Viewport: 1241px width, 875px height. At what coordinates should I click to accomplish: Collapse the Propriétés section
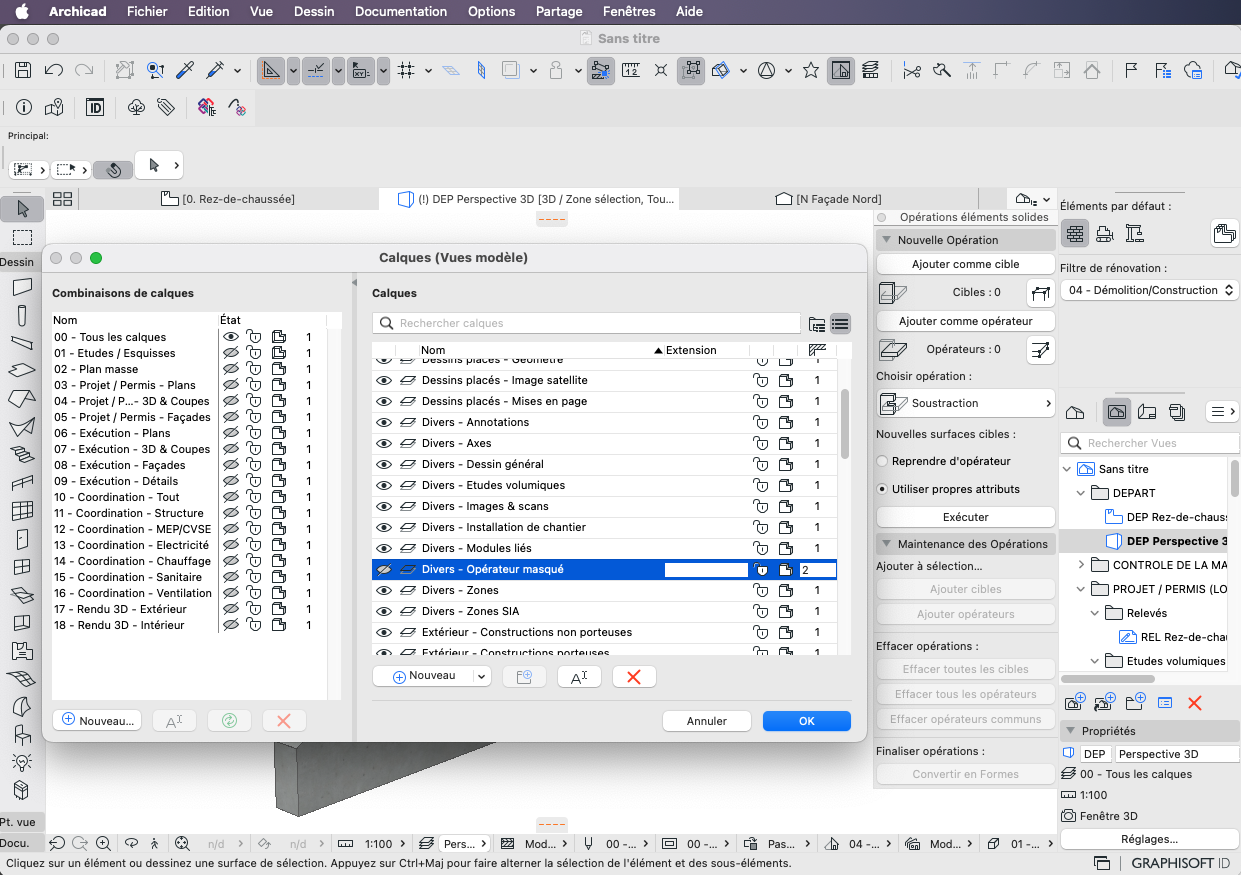tap(1070, 731)
